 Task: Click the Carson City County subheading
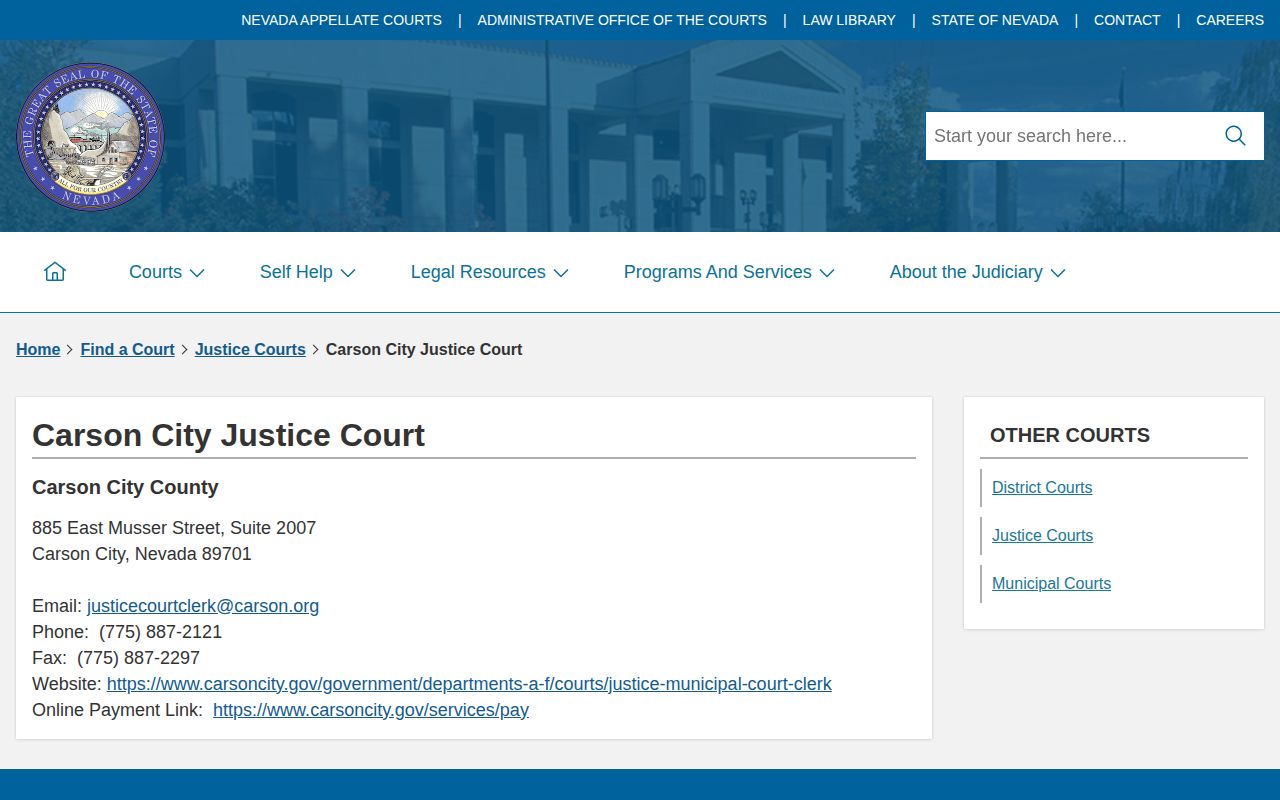(x=125, y=487)
